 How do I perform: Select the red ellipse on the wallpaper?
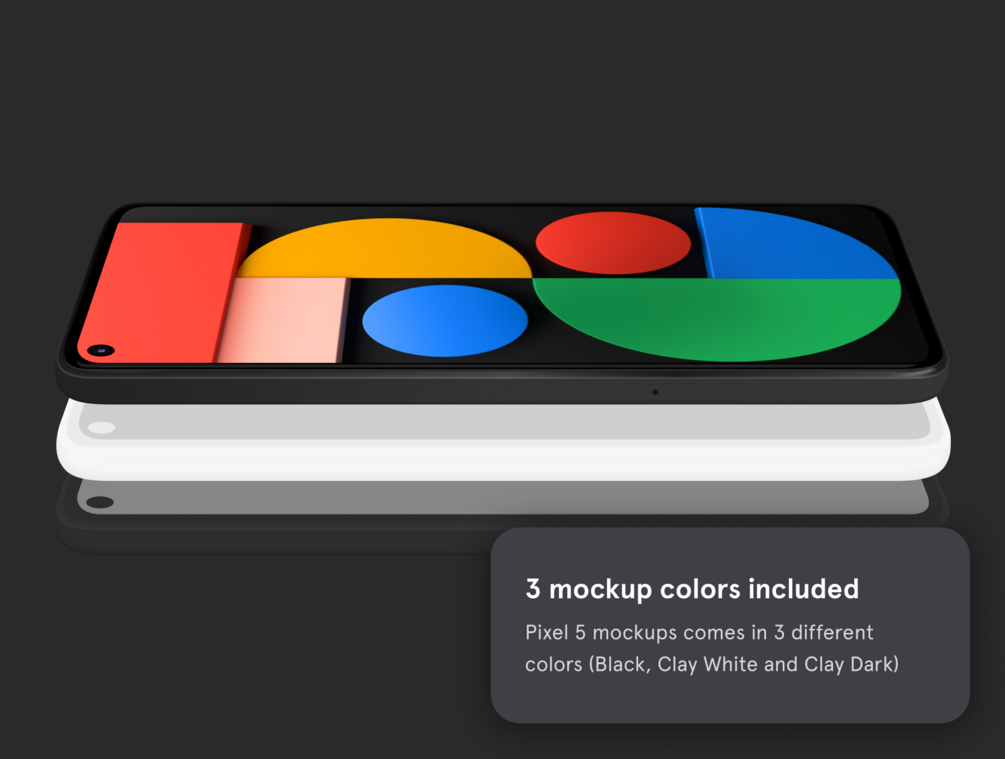click(x=613, y=243)
